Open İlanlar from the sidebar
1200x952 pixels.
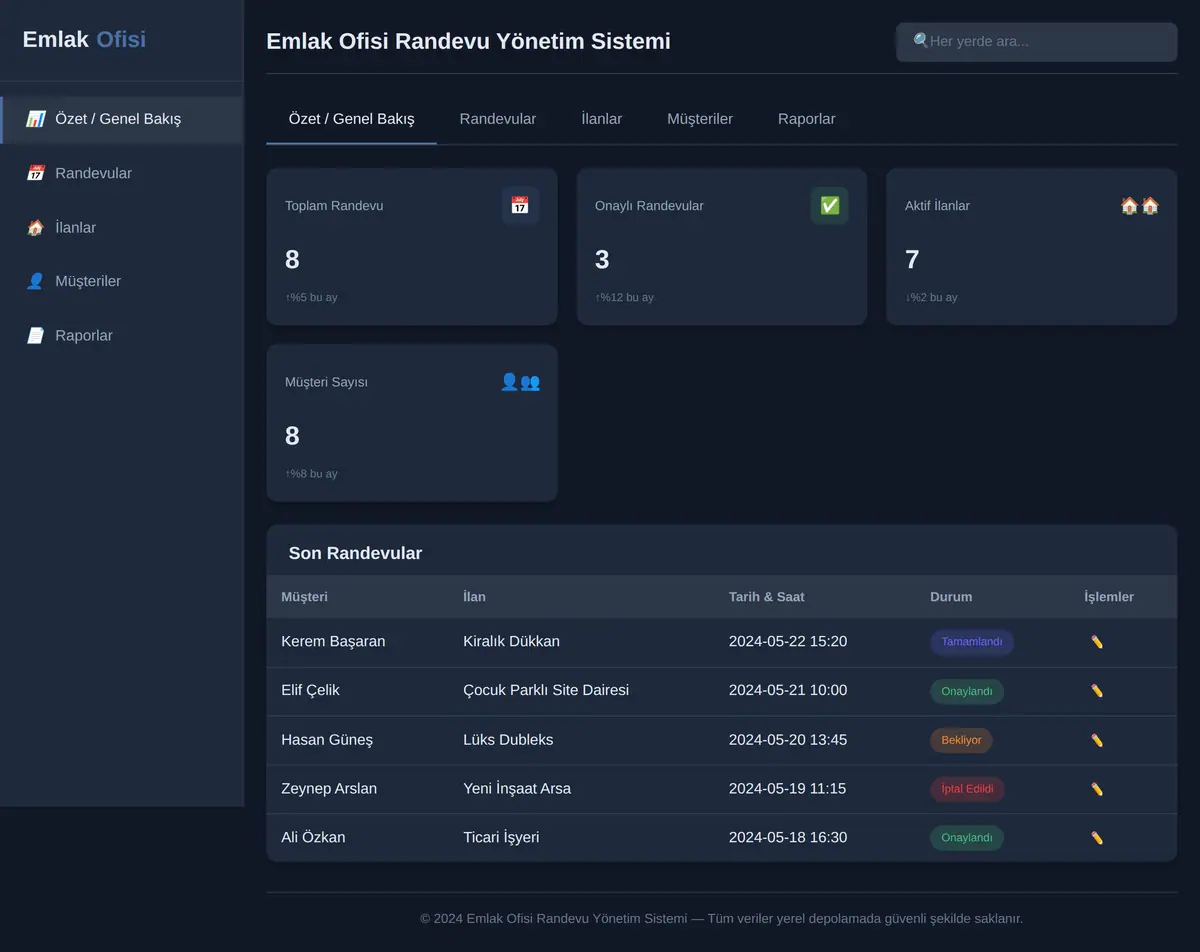click(x=122, y=228)
